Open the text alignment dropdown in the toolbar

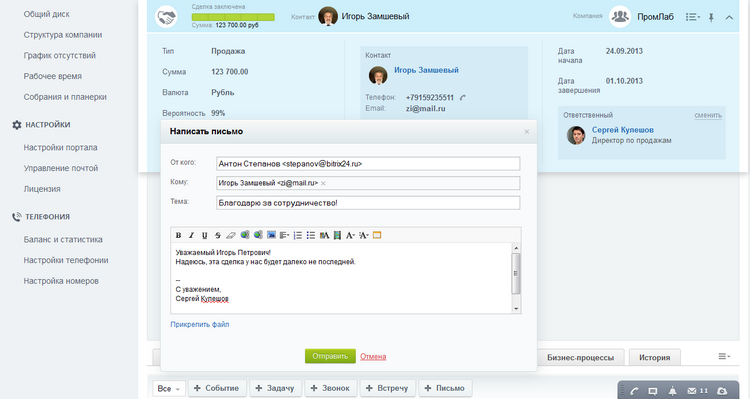(285, 235)
